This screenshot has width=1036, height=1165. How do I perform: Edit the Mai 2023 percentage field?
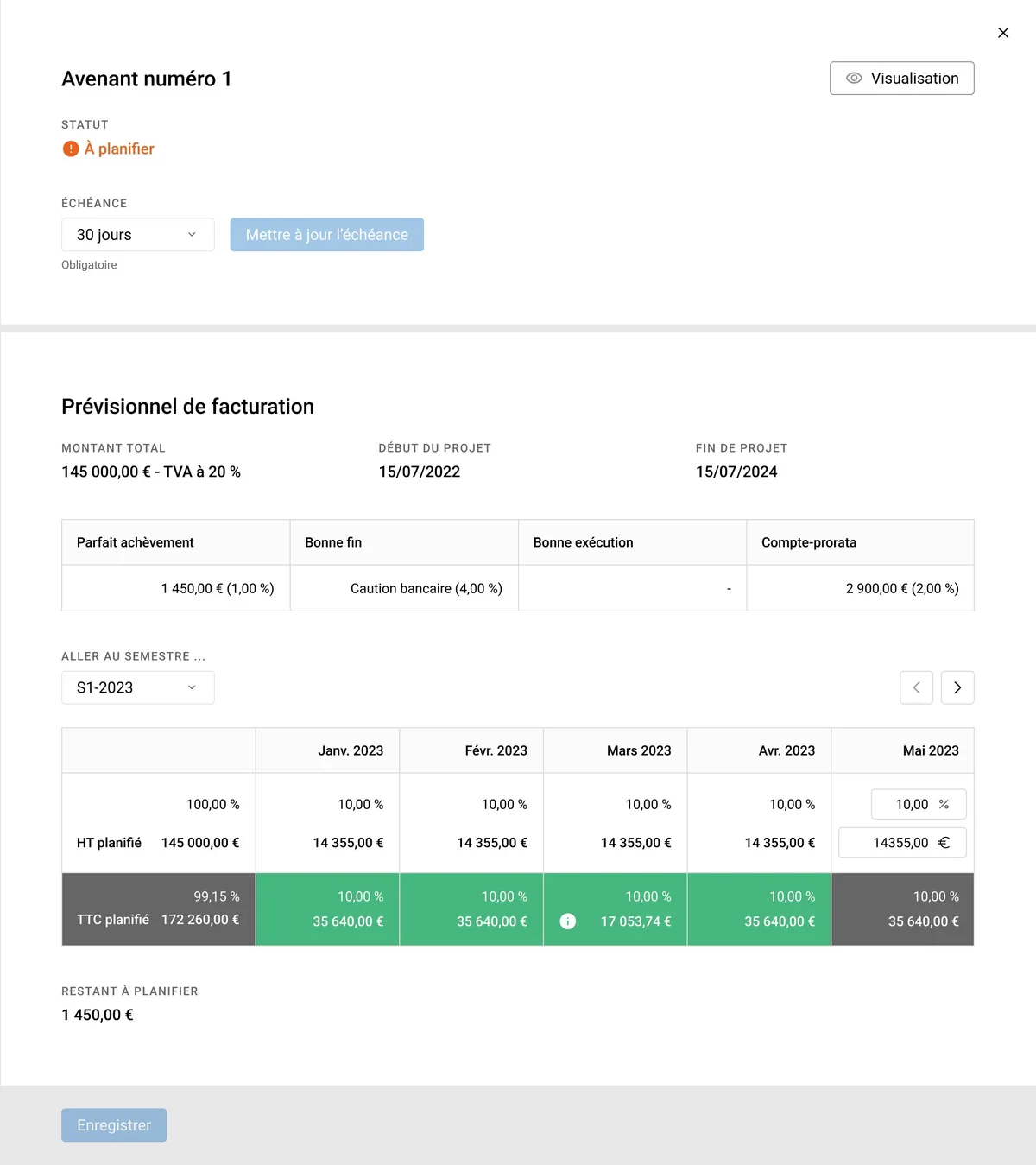[x=912, y=804]
